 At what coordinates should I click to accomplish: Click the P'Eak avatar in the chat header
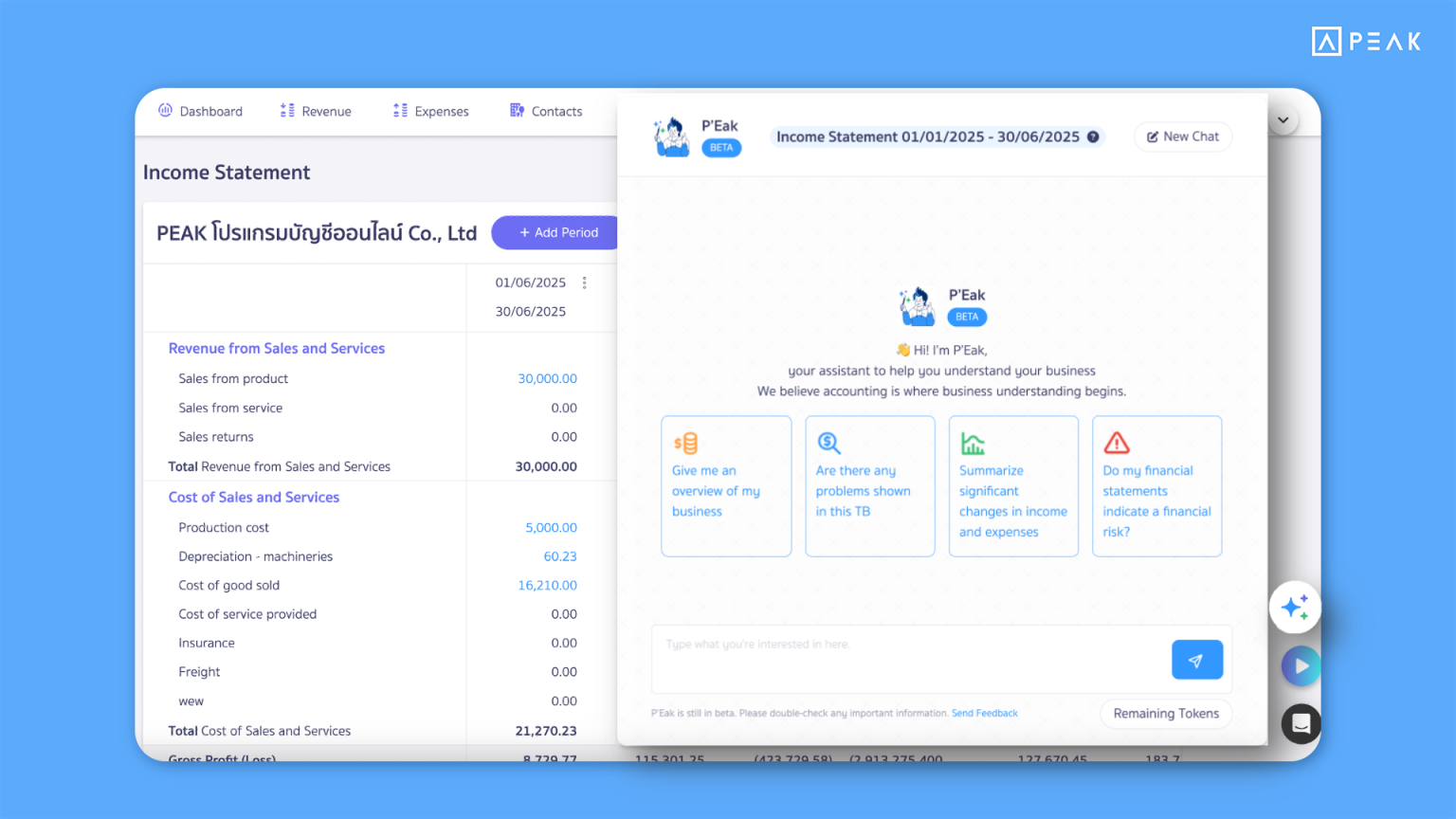(x=672, y=136)
